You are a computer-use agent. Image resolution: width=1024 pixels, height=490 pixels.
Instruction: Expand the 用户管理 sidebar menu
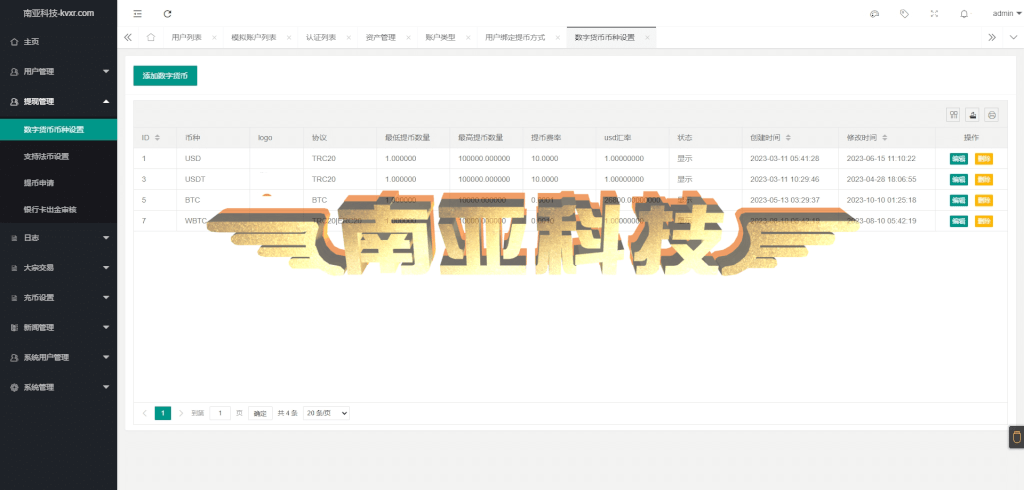click(x=58, y=71)
